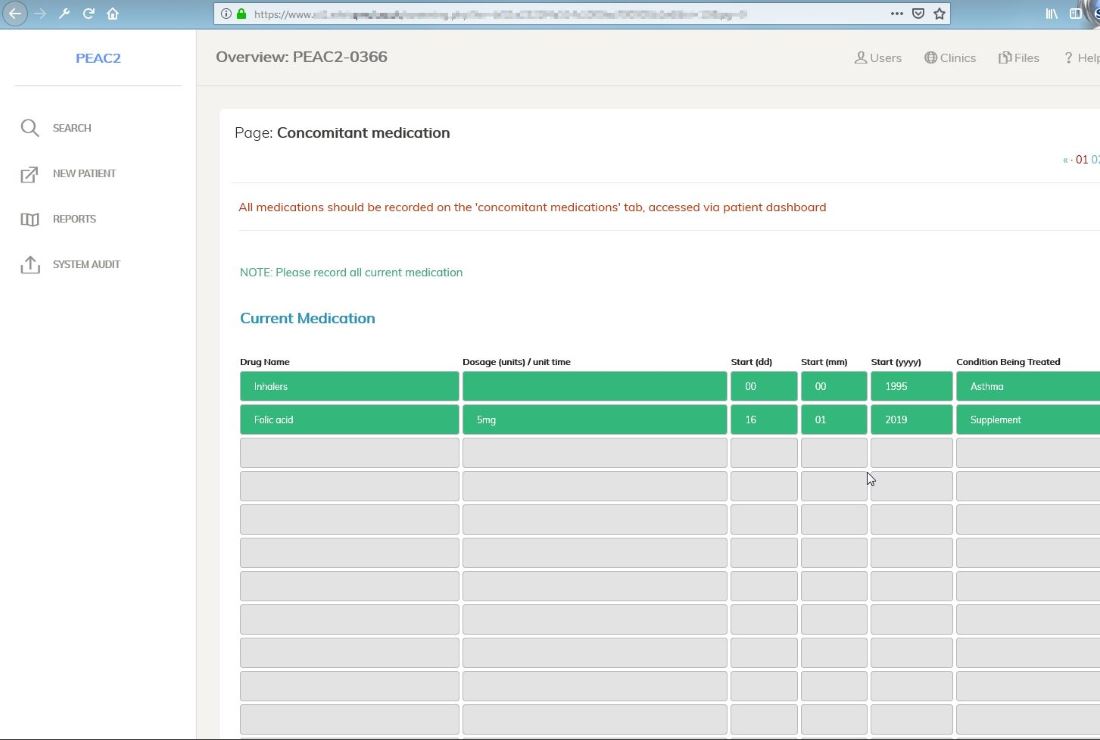Viewport: 1100px width, 740px height.
Task: Click the Drug Name column header
Action: click(264, 362)
